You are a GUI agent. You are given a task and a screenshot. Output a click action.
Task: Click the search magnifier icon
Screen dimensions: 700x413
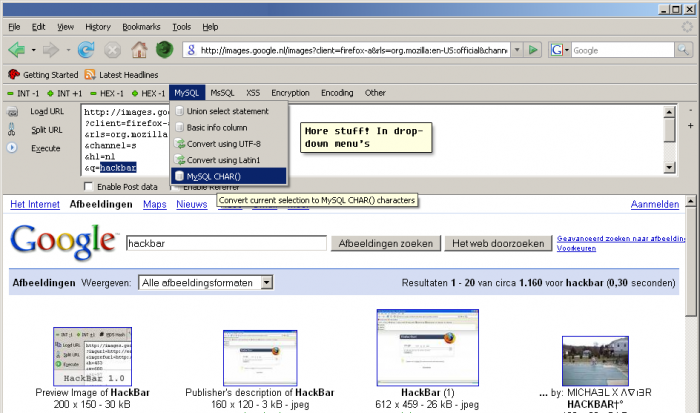click(x=683, y=50)
